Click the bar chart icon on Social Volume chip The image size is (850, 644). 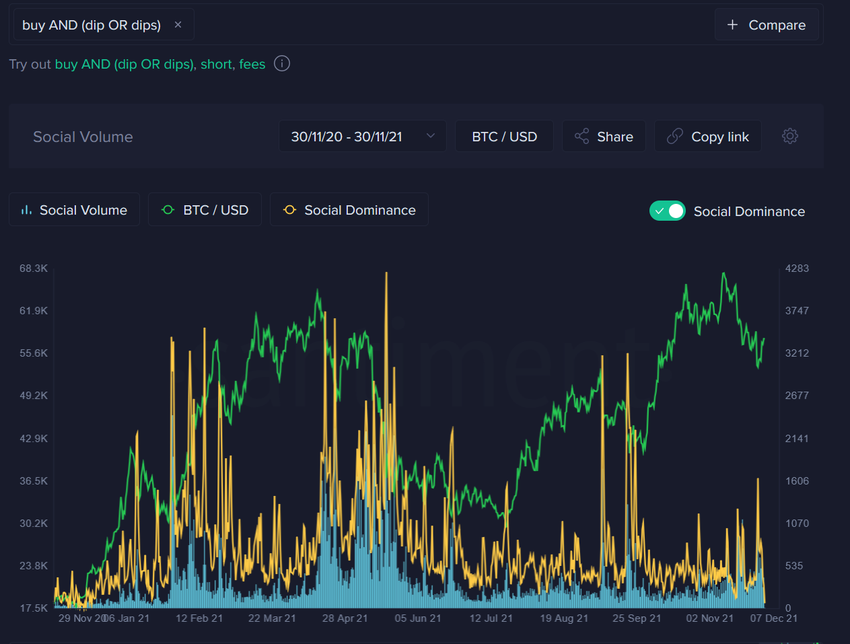click(x=27, y=210)
